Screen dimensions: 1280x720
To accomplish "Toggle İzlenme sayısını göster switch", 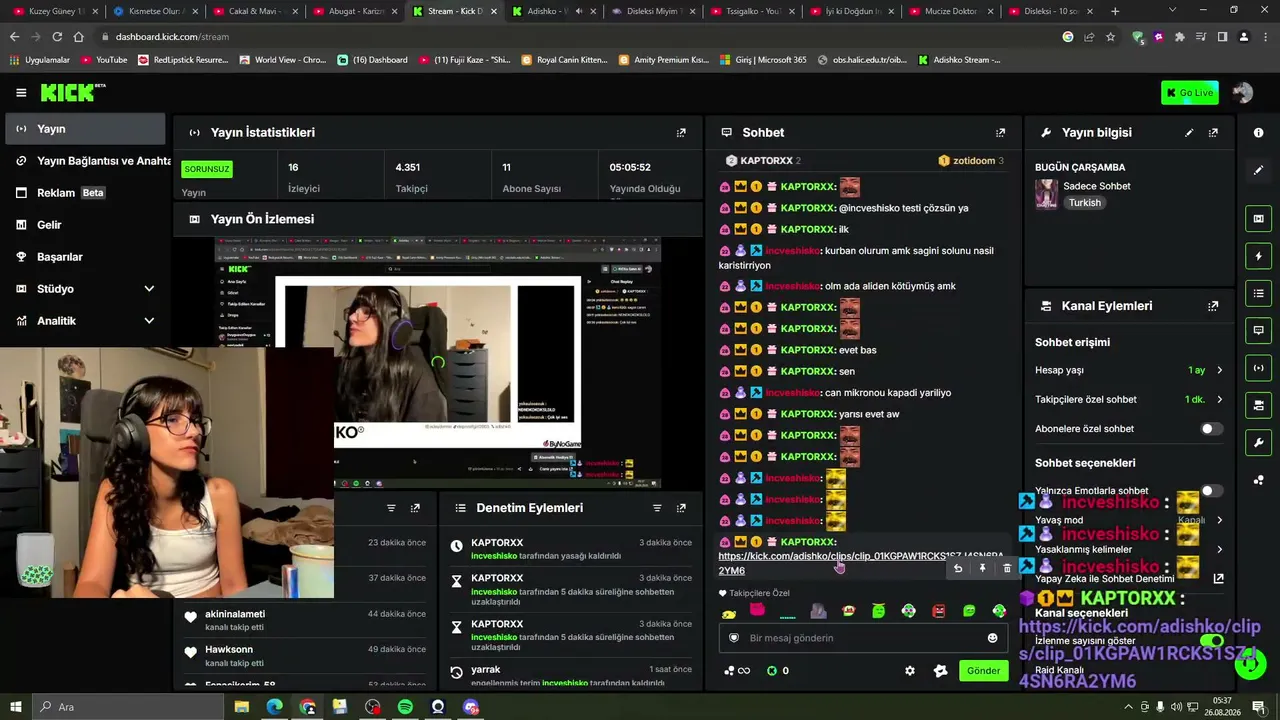I will click(x=1211, y=641).
